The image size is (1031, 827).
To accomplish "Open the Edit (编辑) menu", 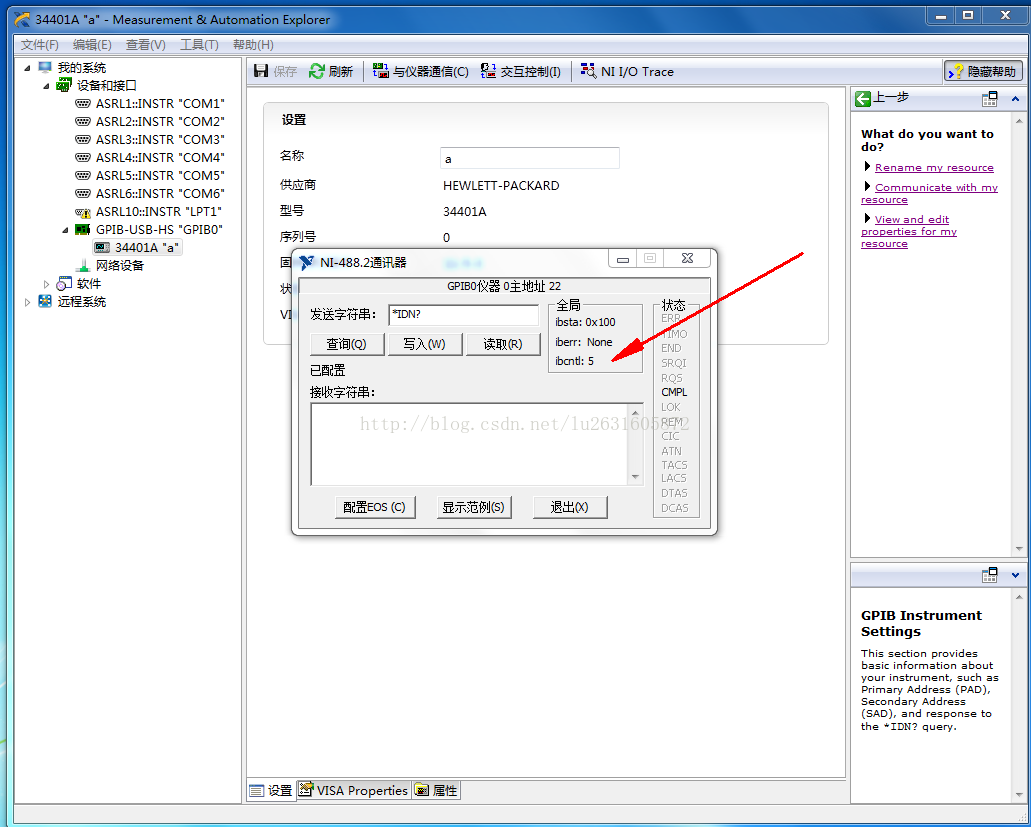I will coord(92,45).
